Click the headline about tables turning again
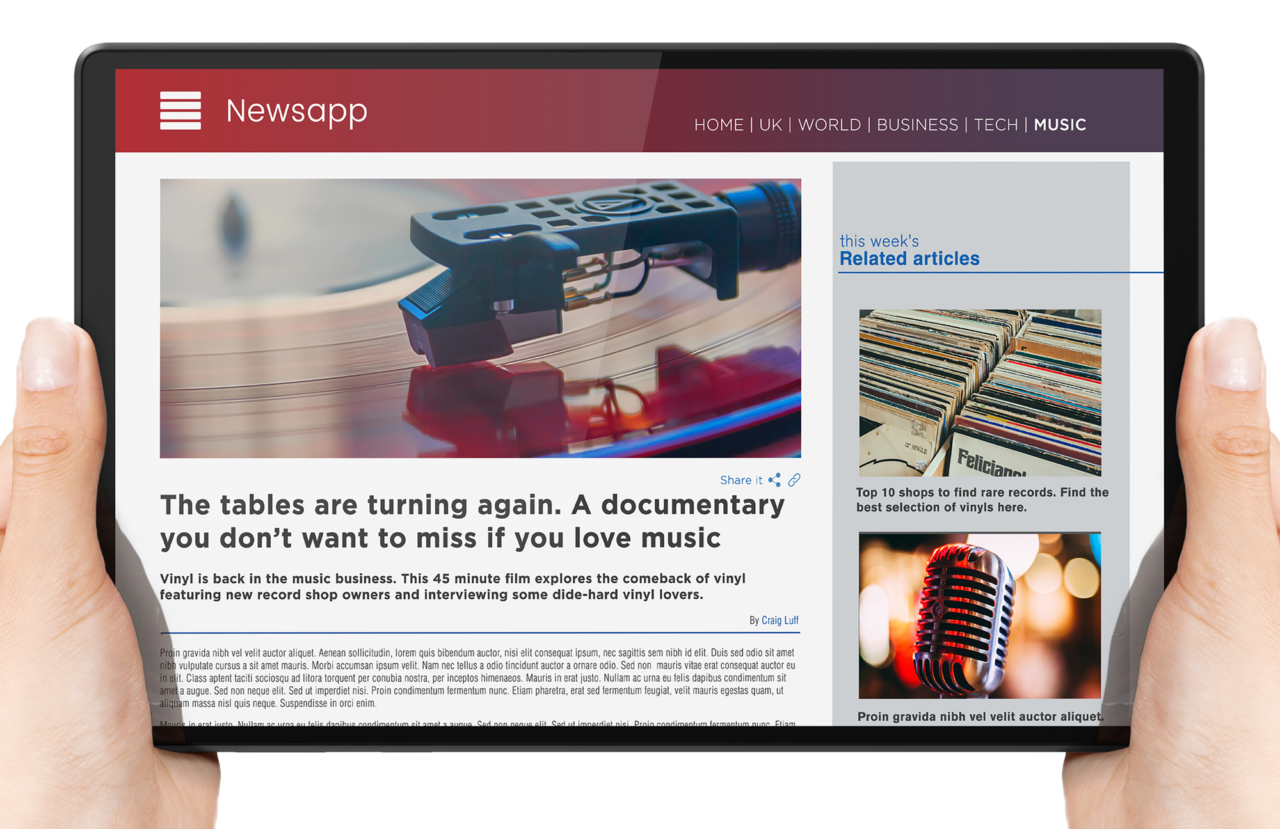The width and height of the screenshot is (1280, 829). point(473,521)
